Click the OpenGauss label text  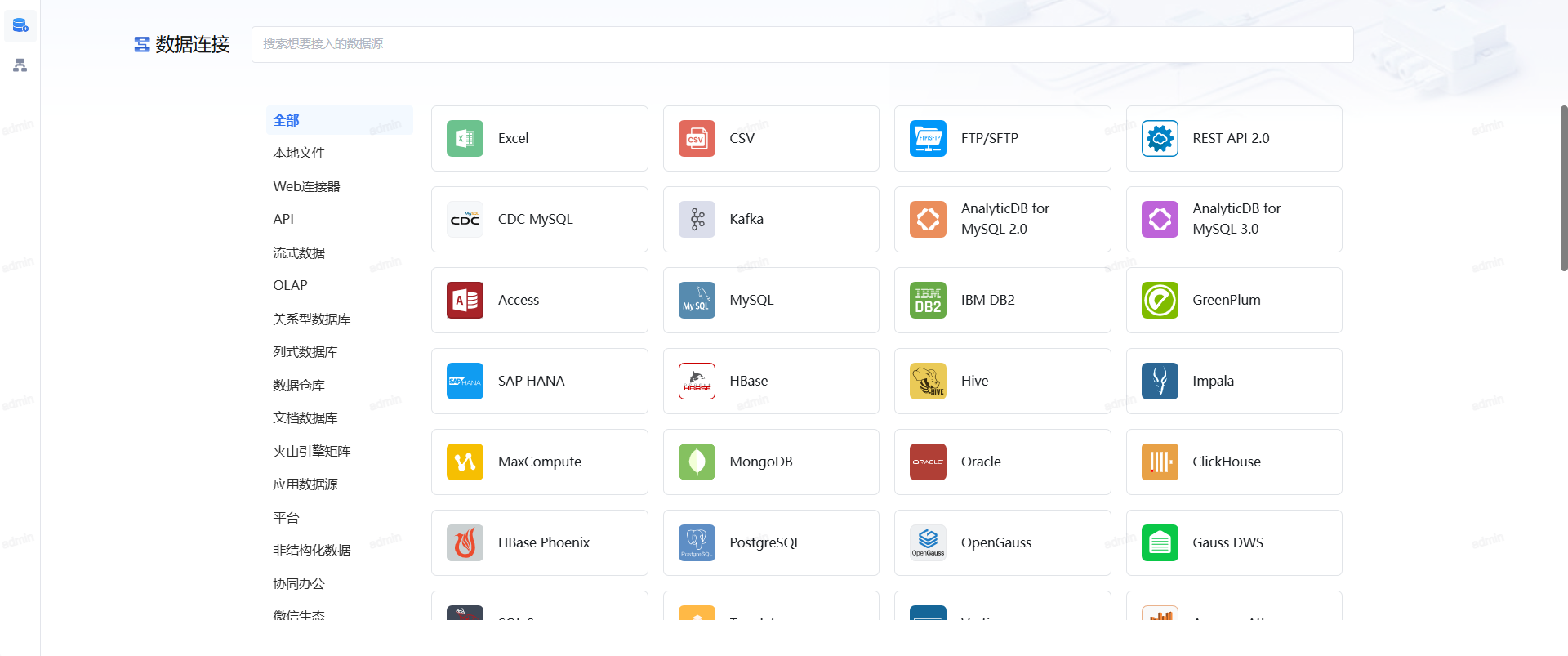tap(996, 542)
